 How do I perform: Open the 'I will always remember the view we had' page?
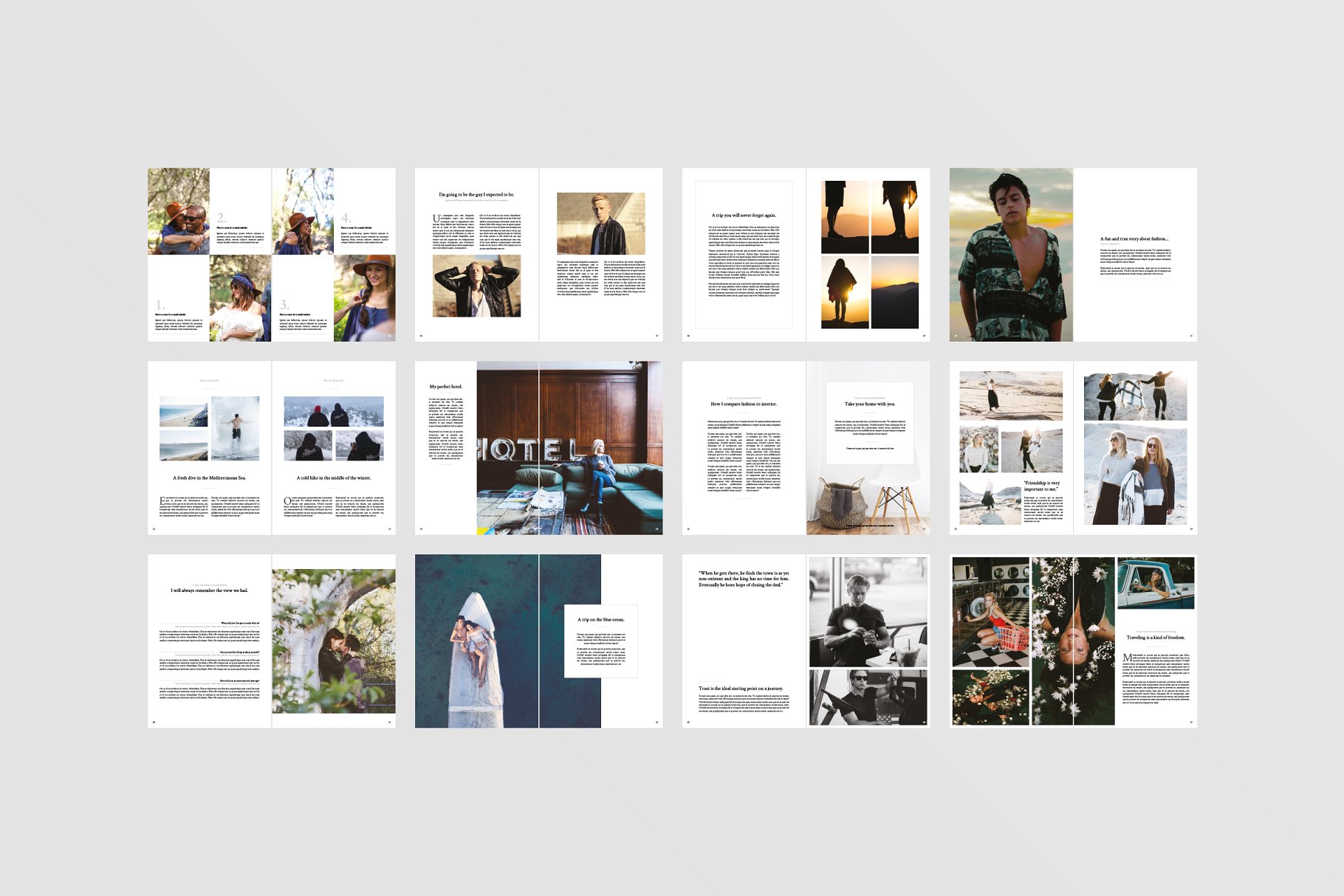pyautogui.click(x=209, y=590)
